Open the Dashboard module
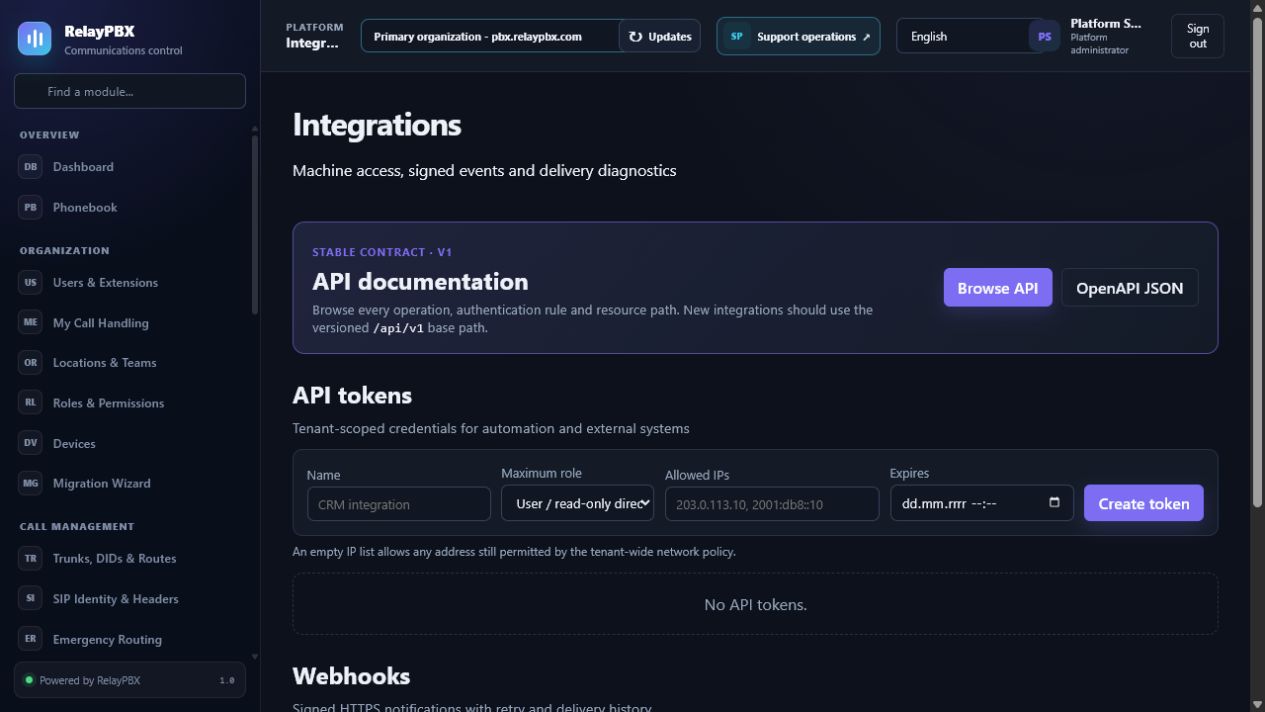 tap(130, 167)
